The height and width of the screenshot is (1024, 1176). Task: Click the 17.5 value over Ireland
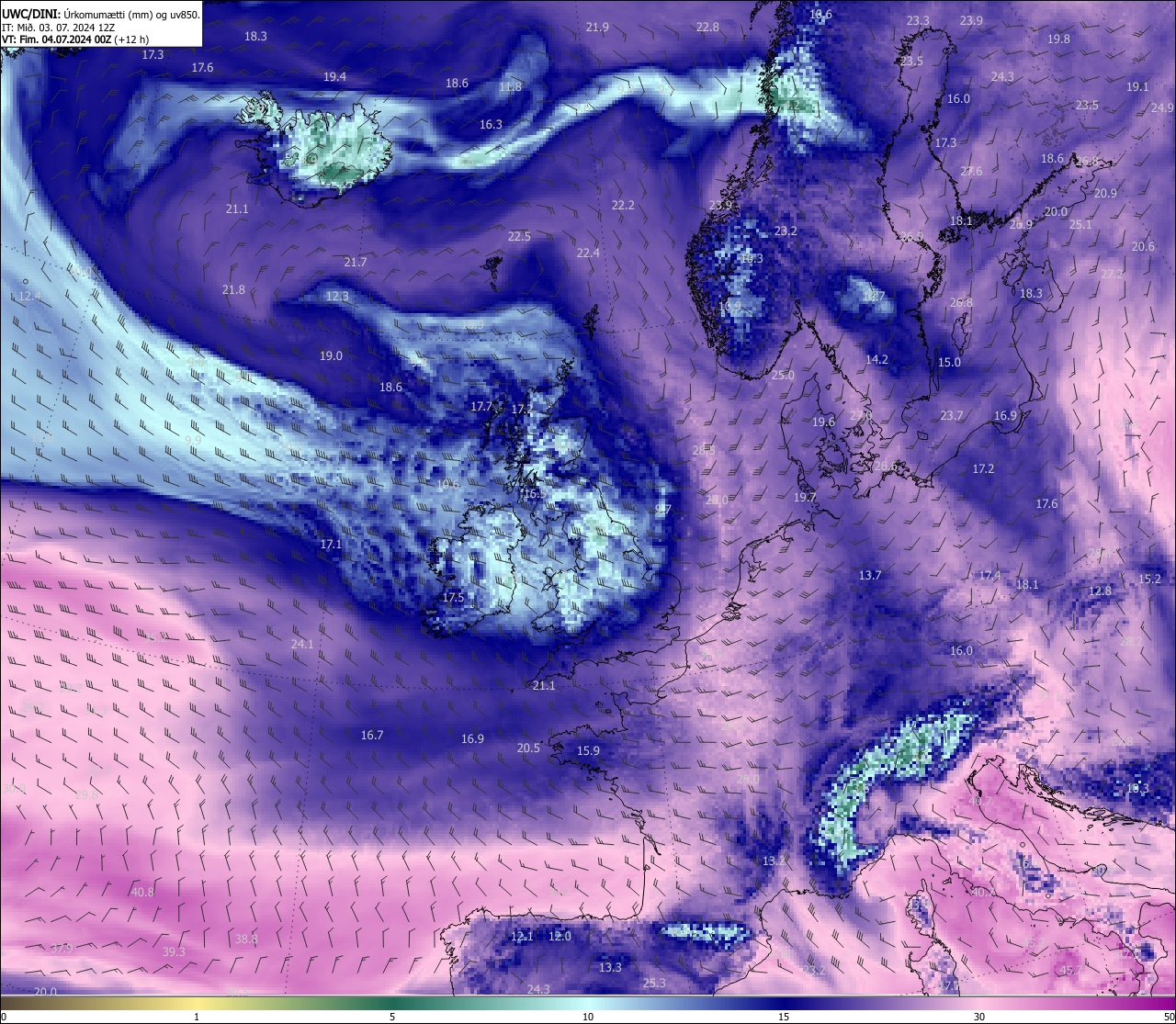[453, 598]
